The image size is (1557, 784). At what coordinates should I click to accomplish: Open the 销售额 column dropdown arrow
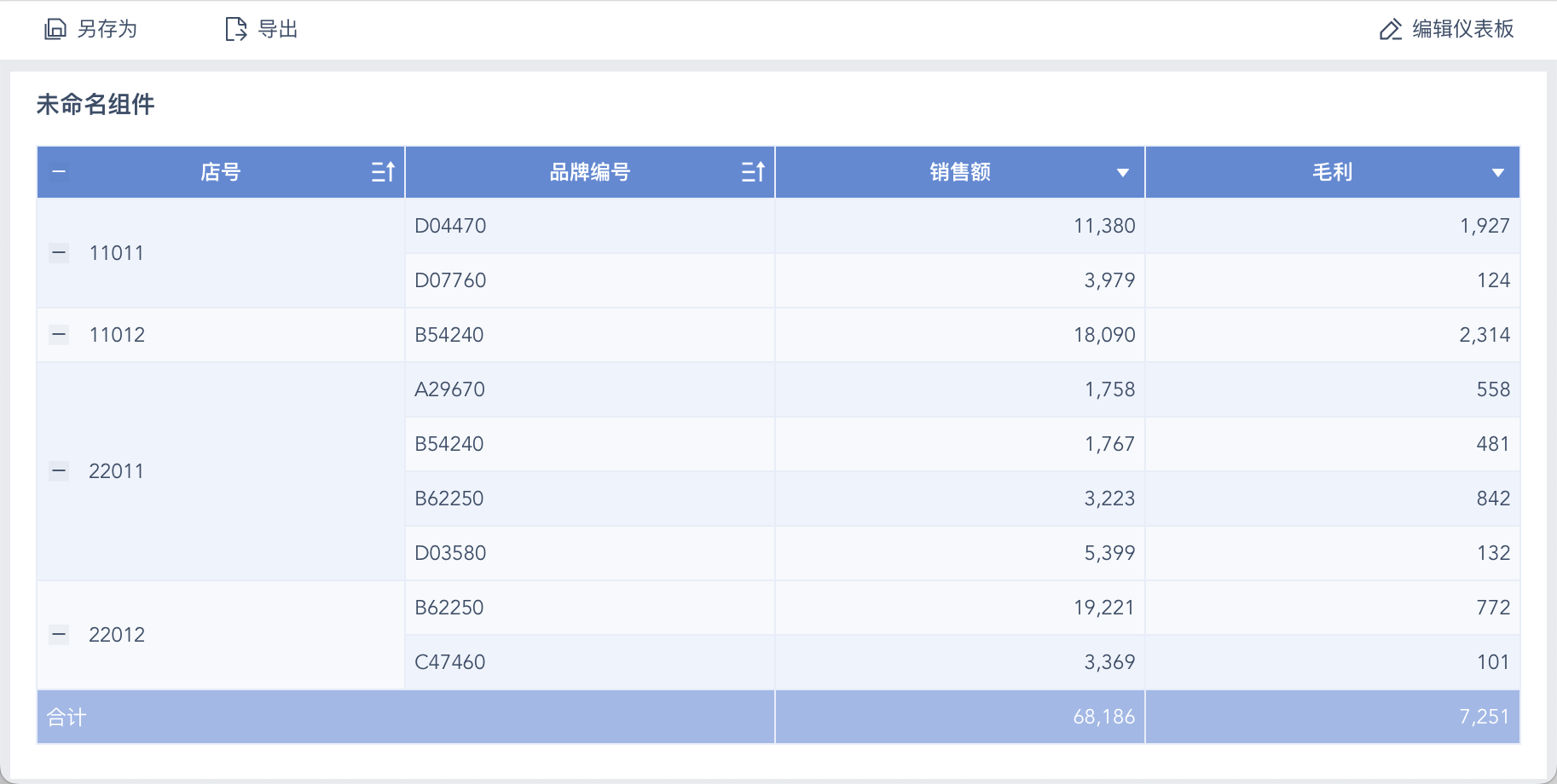pyautogui.click(x=1122, y=173)
